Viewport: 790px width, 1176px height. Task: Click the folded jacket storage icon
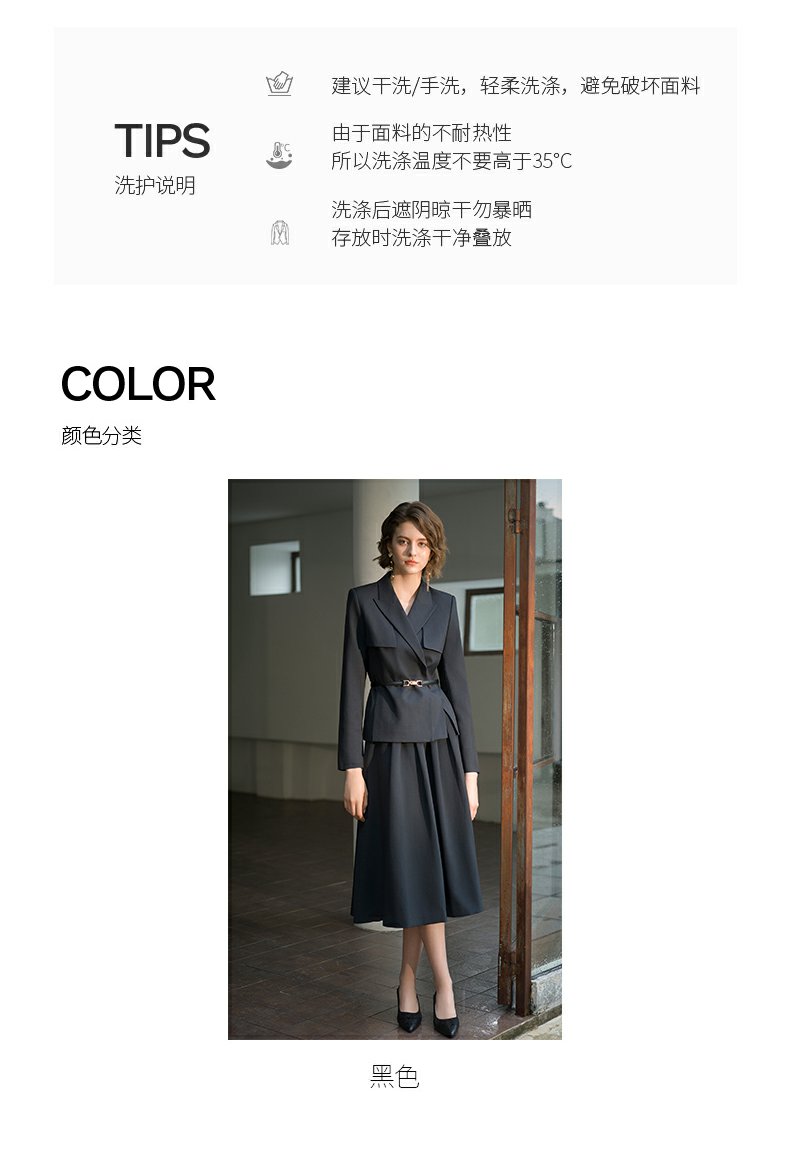tap(280, 232)
